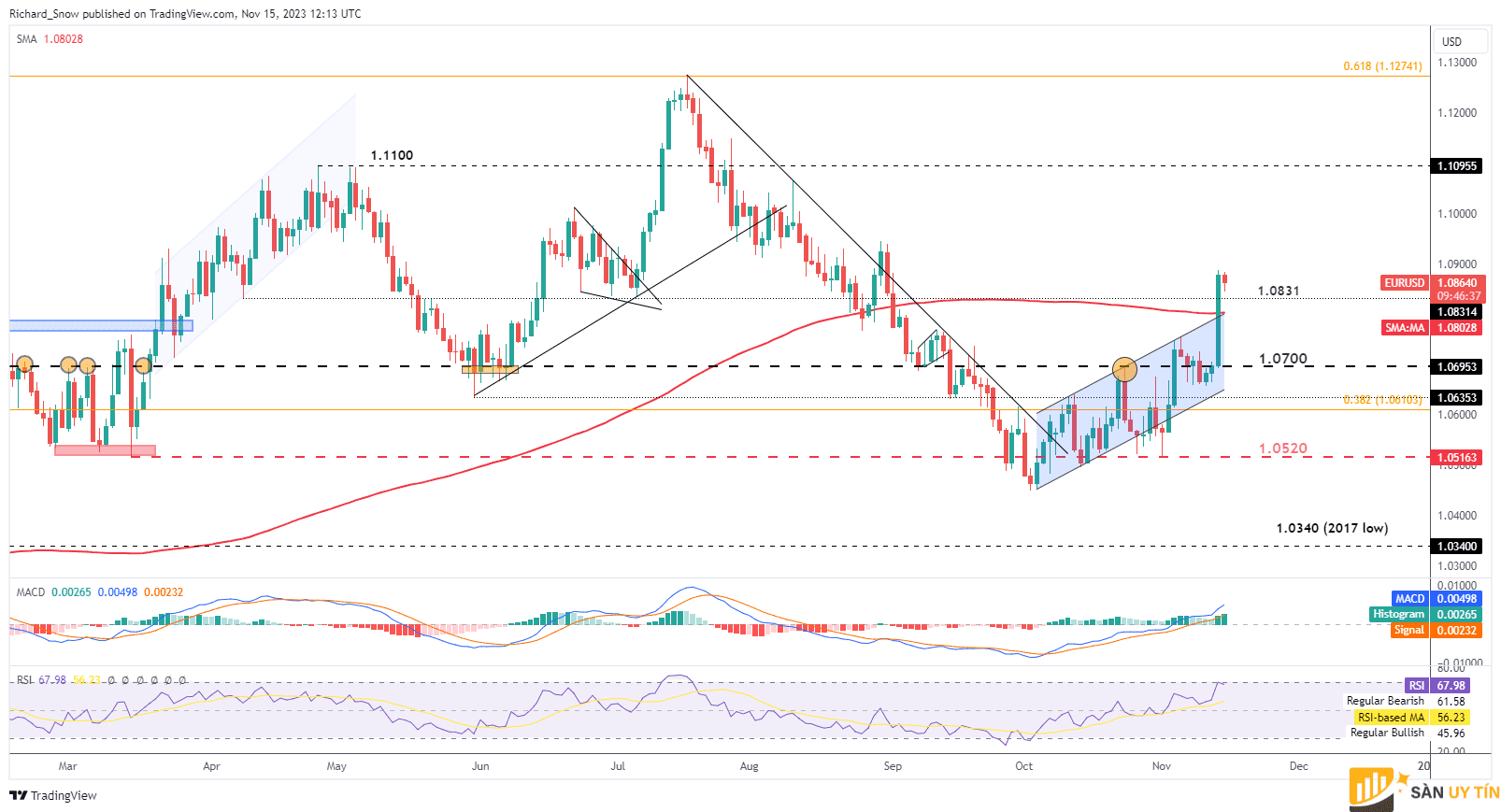Click the EURUSD price tag on axis
The width and height of the screenshot is (1501, 812).
(1404, 283)
